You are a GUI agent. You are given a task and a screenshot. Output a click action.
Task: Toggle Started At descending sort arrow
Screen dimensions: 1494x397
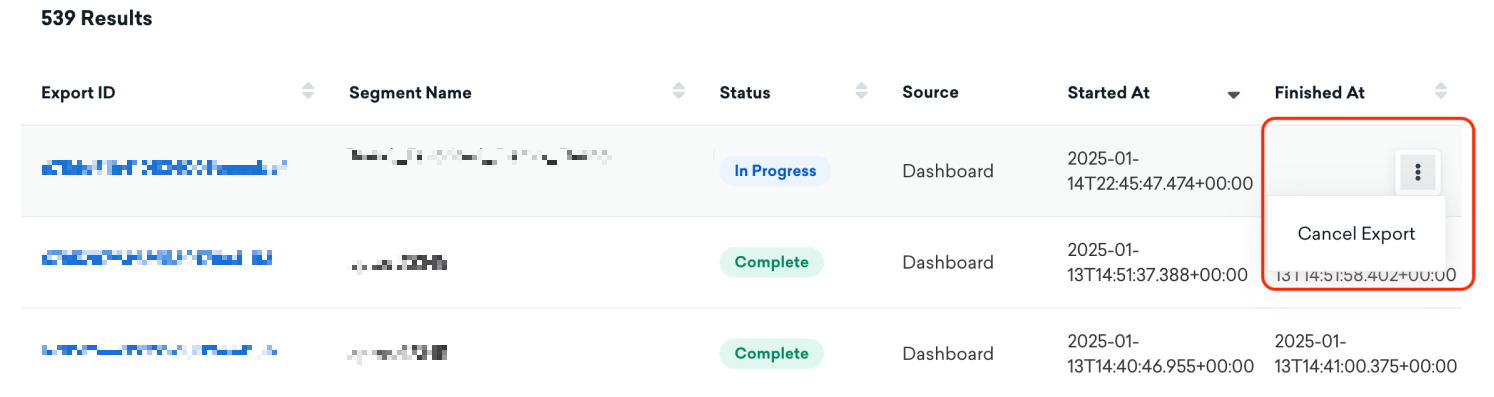tap(1233, 94)
